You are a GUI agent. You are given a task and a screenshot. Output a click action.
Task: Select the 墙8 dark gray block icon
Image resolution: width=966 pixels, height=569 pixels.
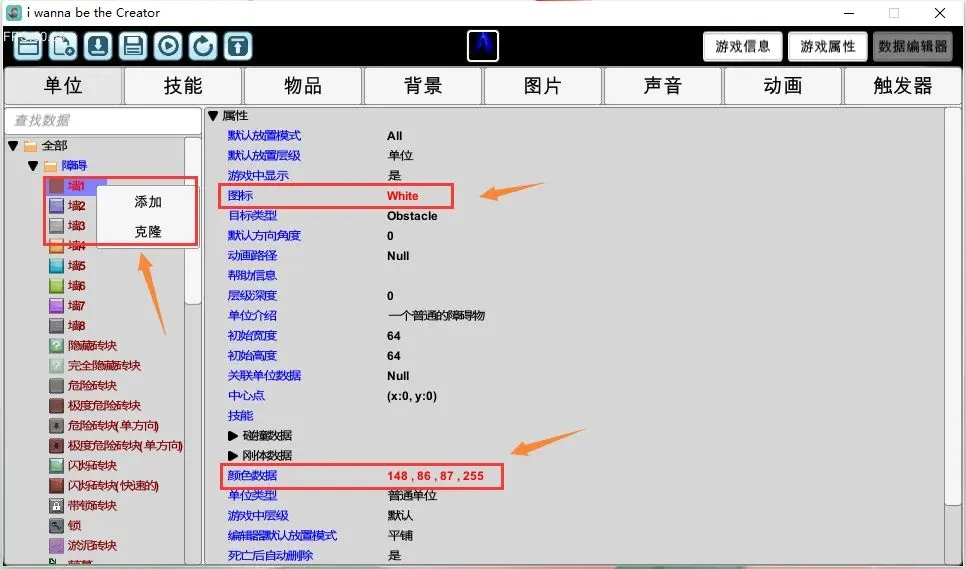(57, 325)
